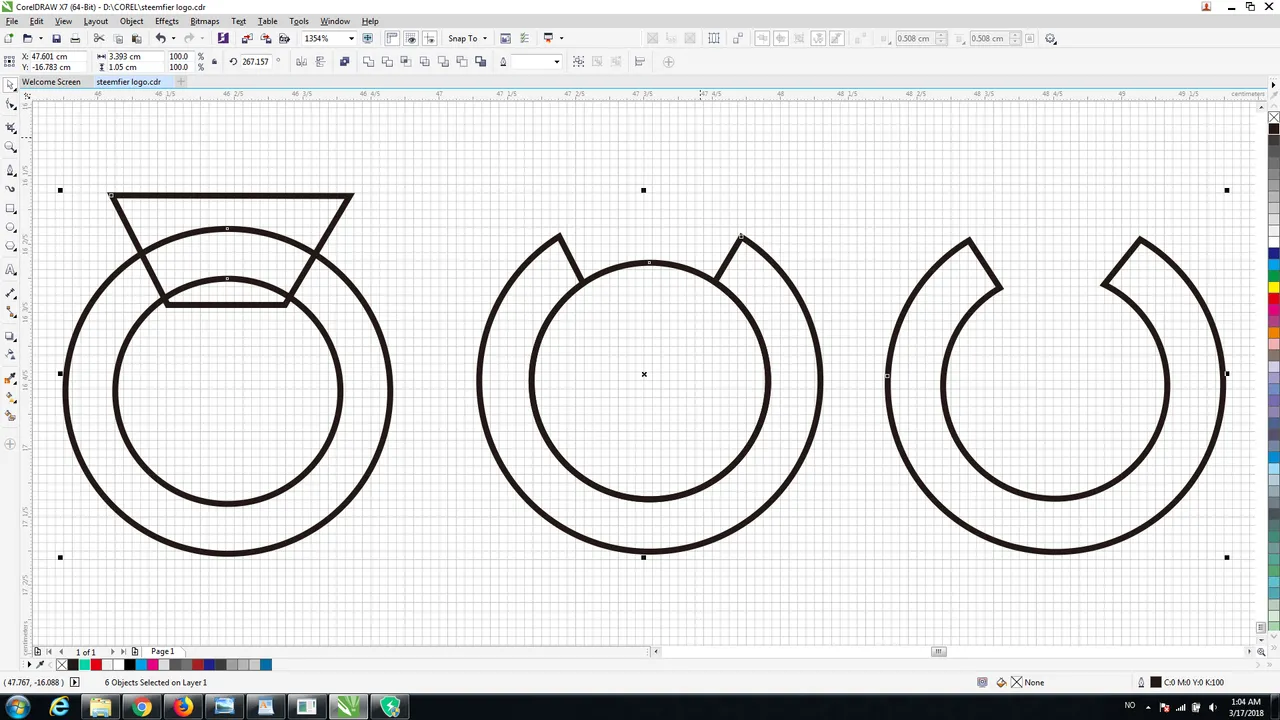1280x720 pixels.
Task: Click the Mirror horizontally icon
Action: 301,61
